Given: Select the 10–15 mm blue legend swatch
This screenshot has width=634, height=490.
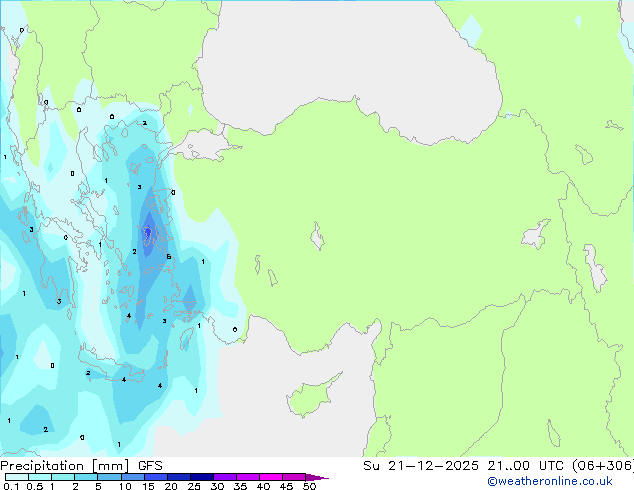Looking at the screenshot, I should [132, 477].
